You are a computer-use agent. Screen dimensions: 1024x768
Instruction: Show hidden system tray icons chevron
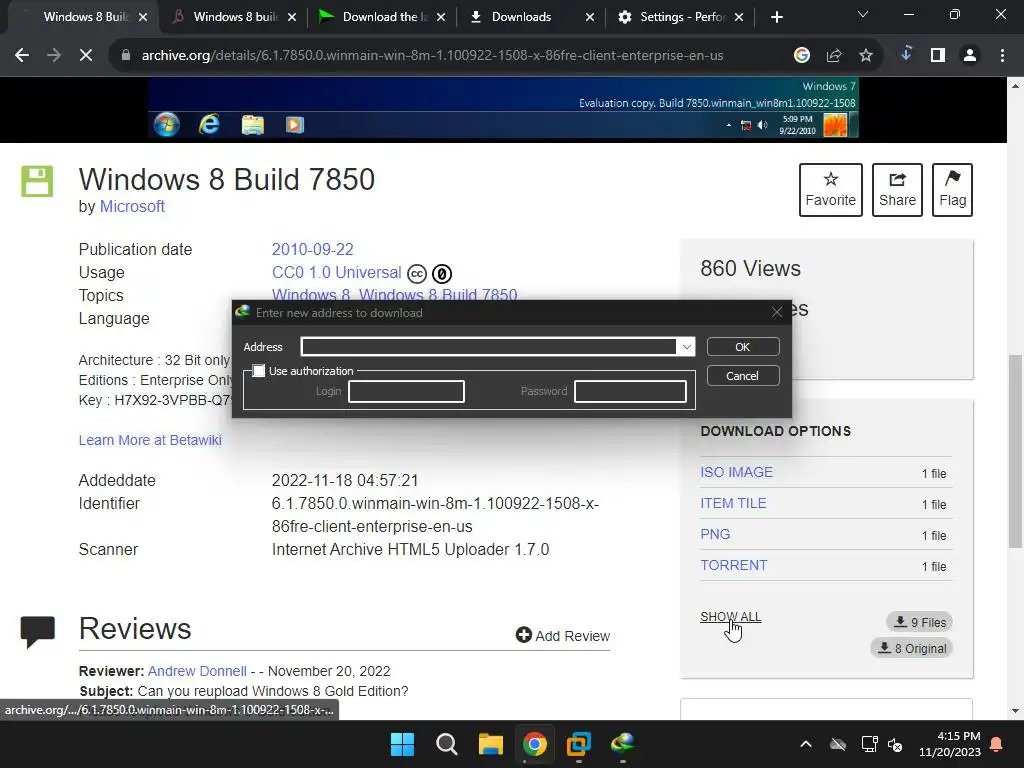click(x=806, y=744)
